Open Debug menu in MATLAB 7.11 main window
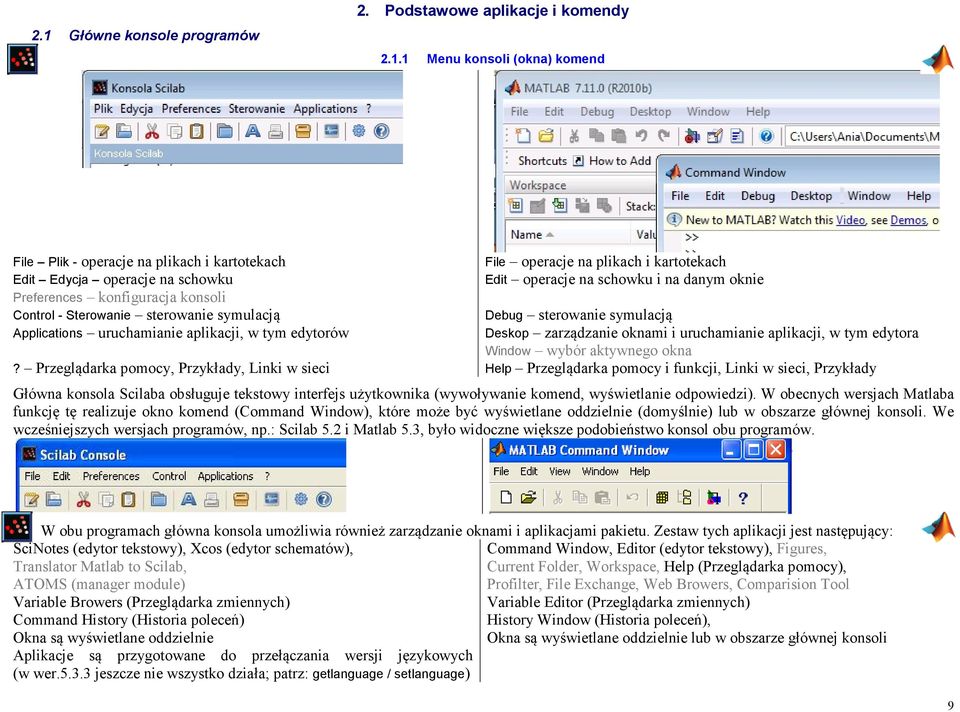Image resolution: width=960 pixels, height=712 pixels. (x=597, y=111)
